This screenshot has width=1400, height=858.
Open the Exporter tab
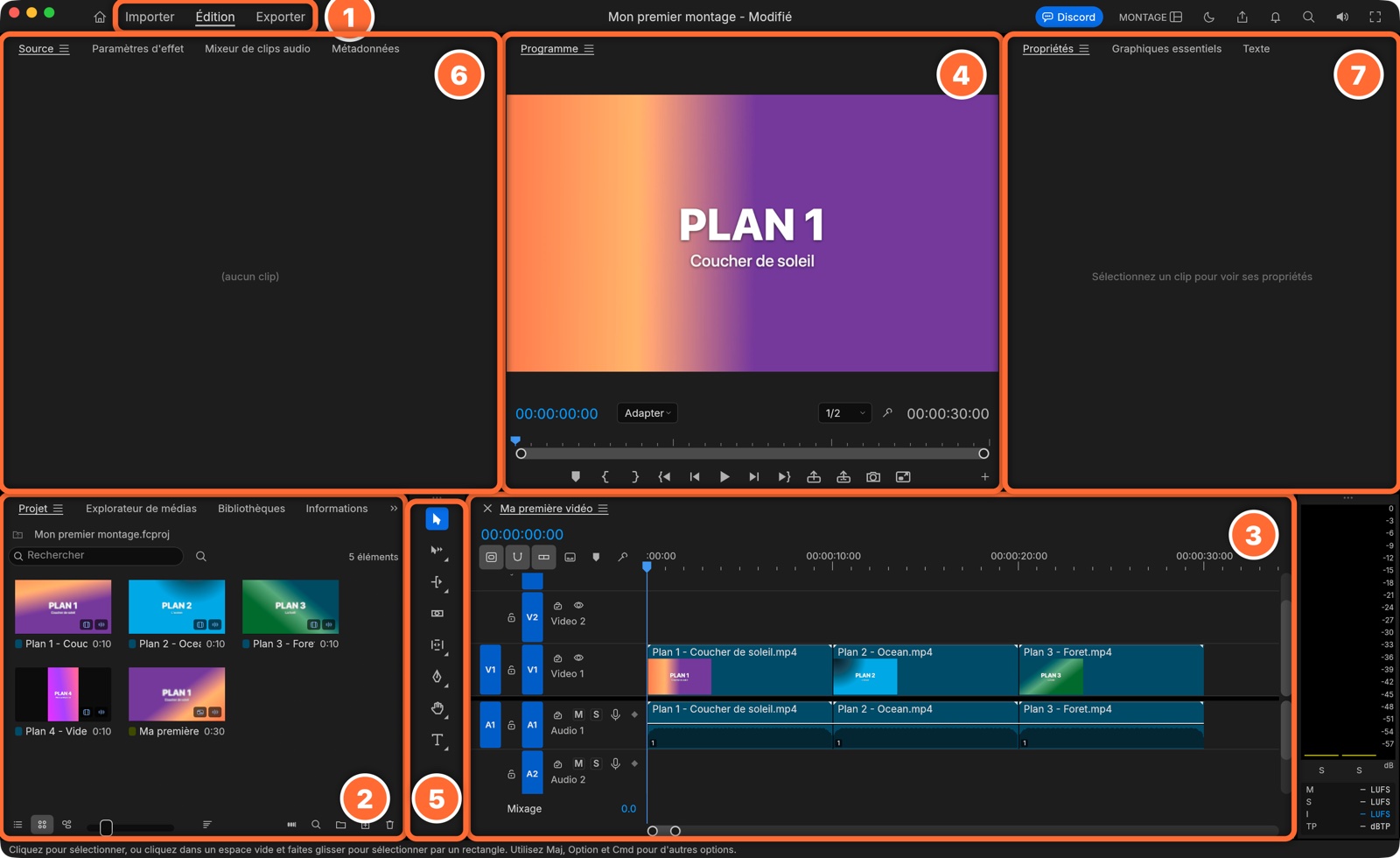[x=280, y=17]
